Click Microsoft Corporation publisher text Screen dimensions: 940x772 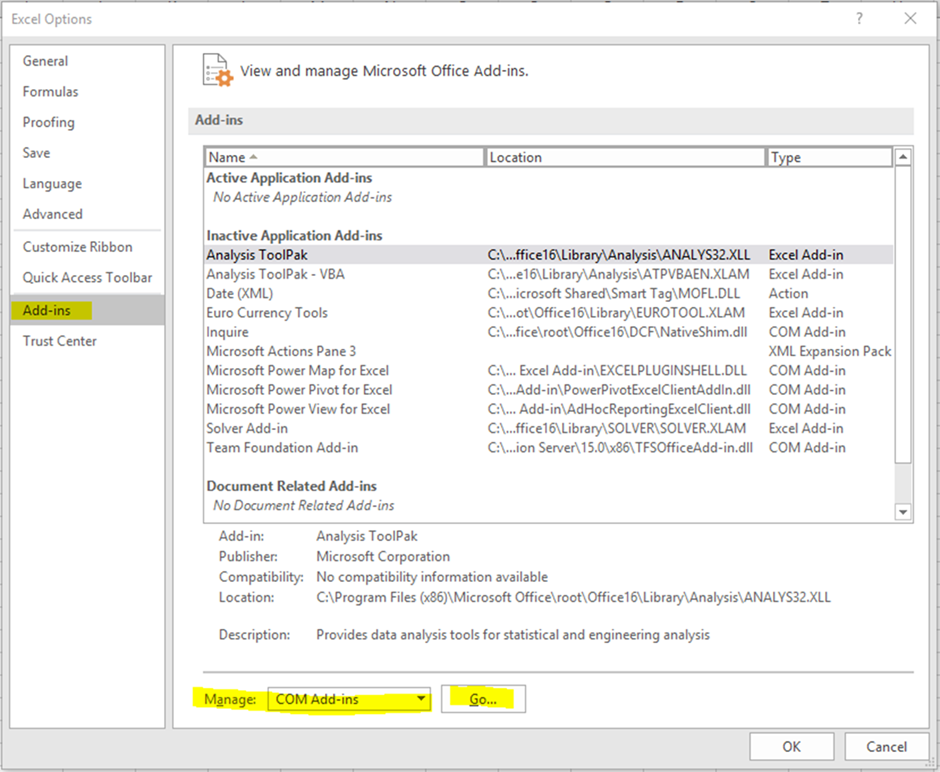coord(383,557)
